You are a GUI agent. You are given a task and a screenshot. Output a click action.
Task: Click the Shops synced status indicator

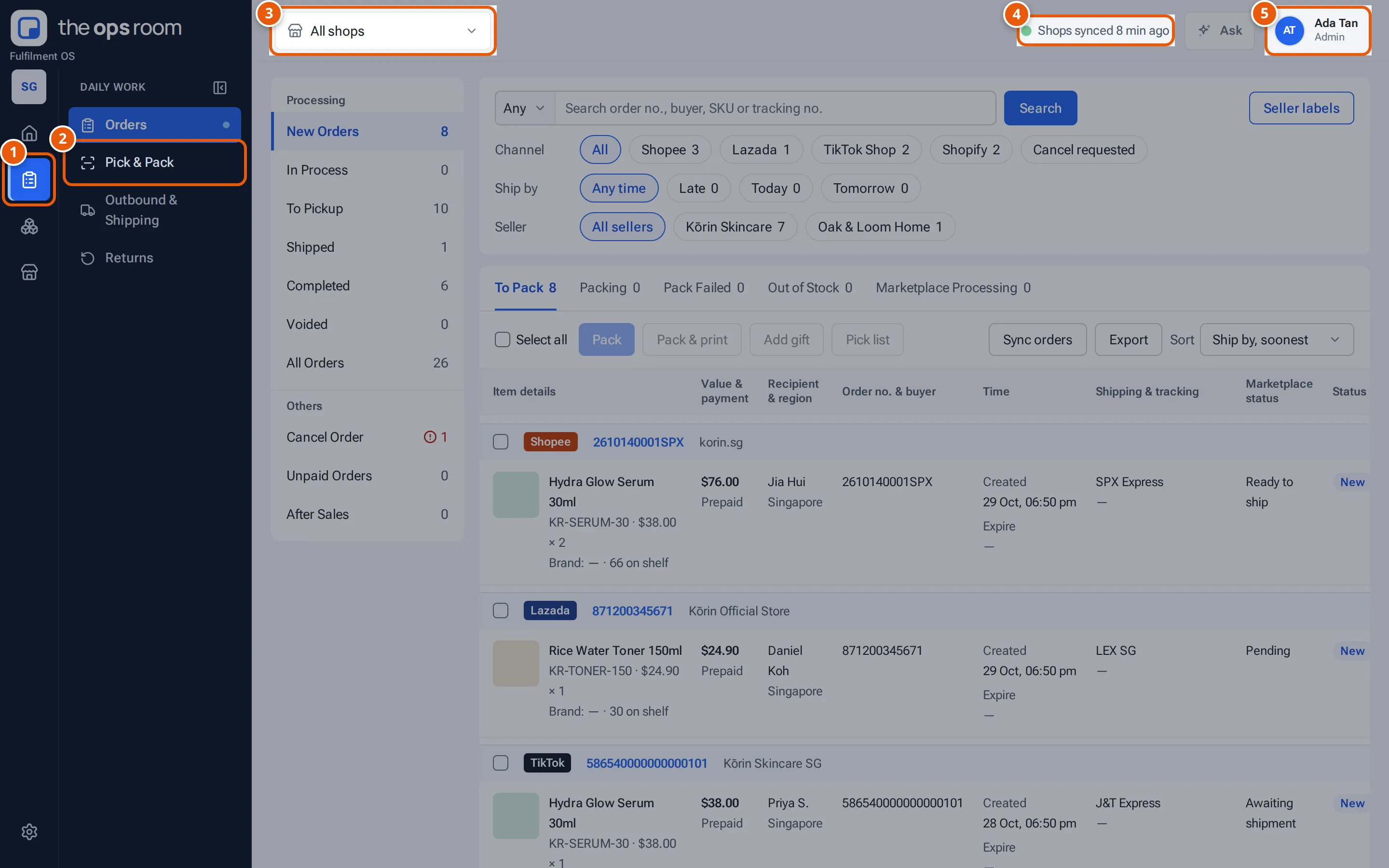(1096, 30)
